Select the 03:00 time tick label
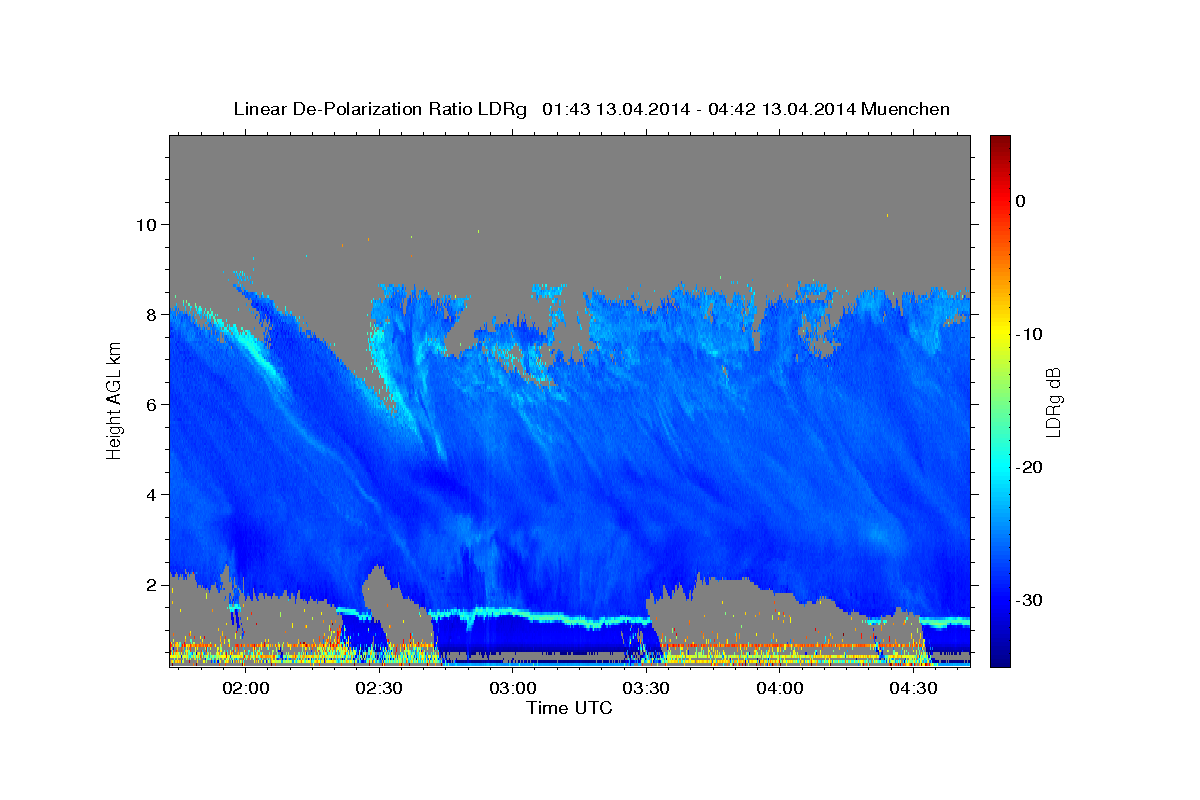 click(513, 688)
